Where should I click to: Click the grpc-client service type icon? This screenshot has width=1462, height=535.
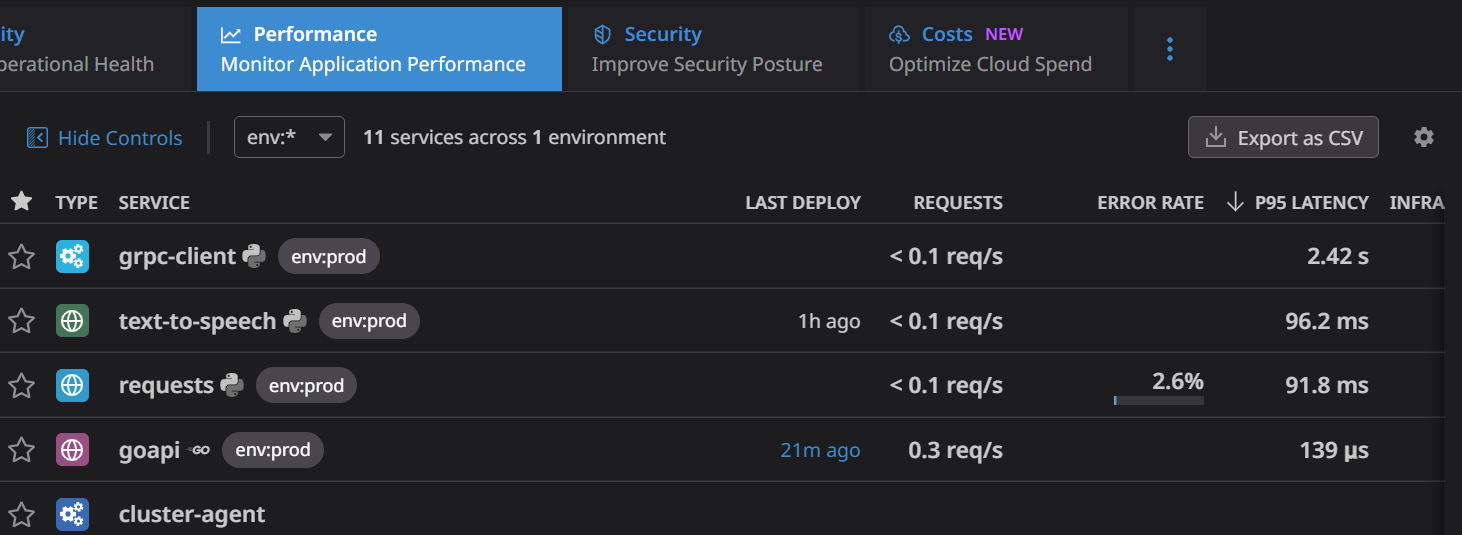[72, 257]
